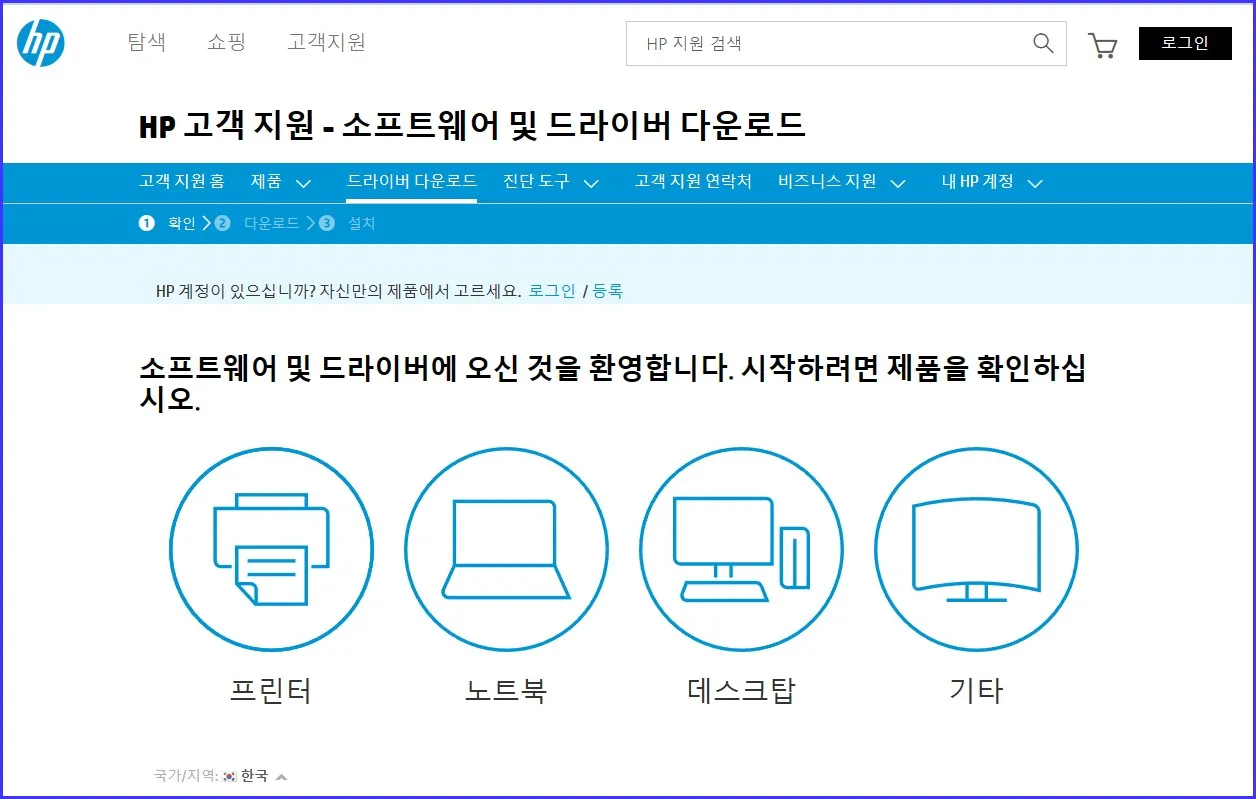Click the 로그인 link in banner
1256x799 pixels.
552,291
